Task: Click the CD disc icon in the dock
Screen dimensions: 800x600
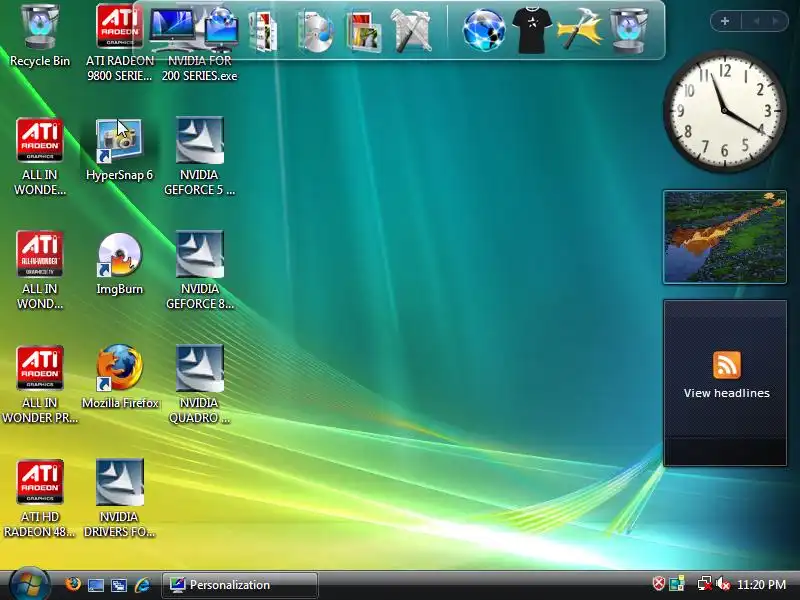Action: [315, 32]
